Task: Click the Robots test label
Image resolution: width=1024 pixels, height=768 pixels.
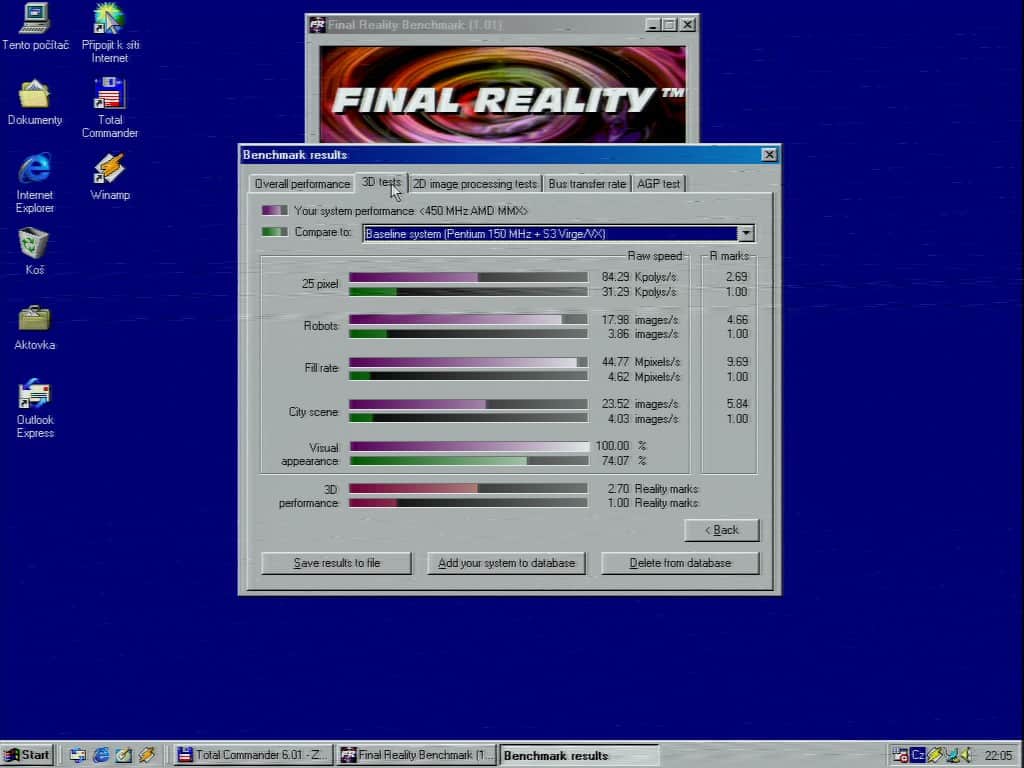Action: click(321, 326)
